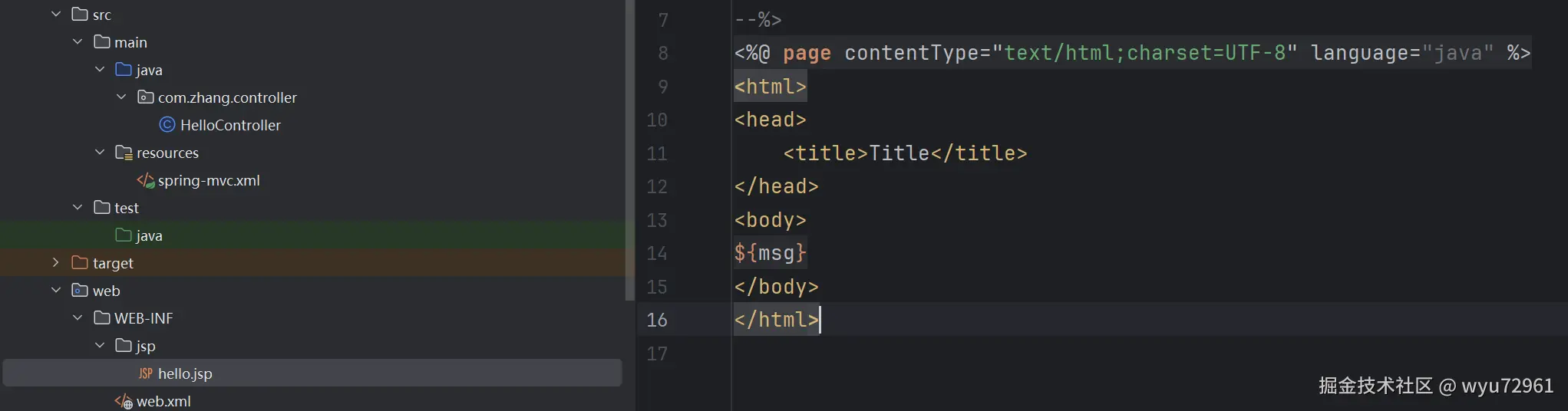Screen dimensions: 1568x411
Task: Click the spring-mvc.xml file icon
Action: click(x=145, y=181)
